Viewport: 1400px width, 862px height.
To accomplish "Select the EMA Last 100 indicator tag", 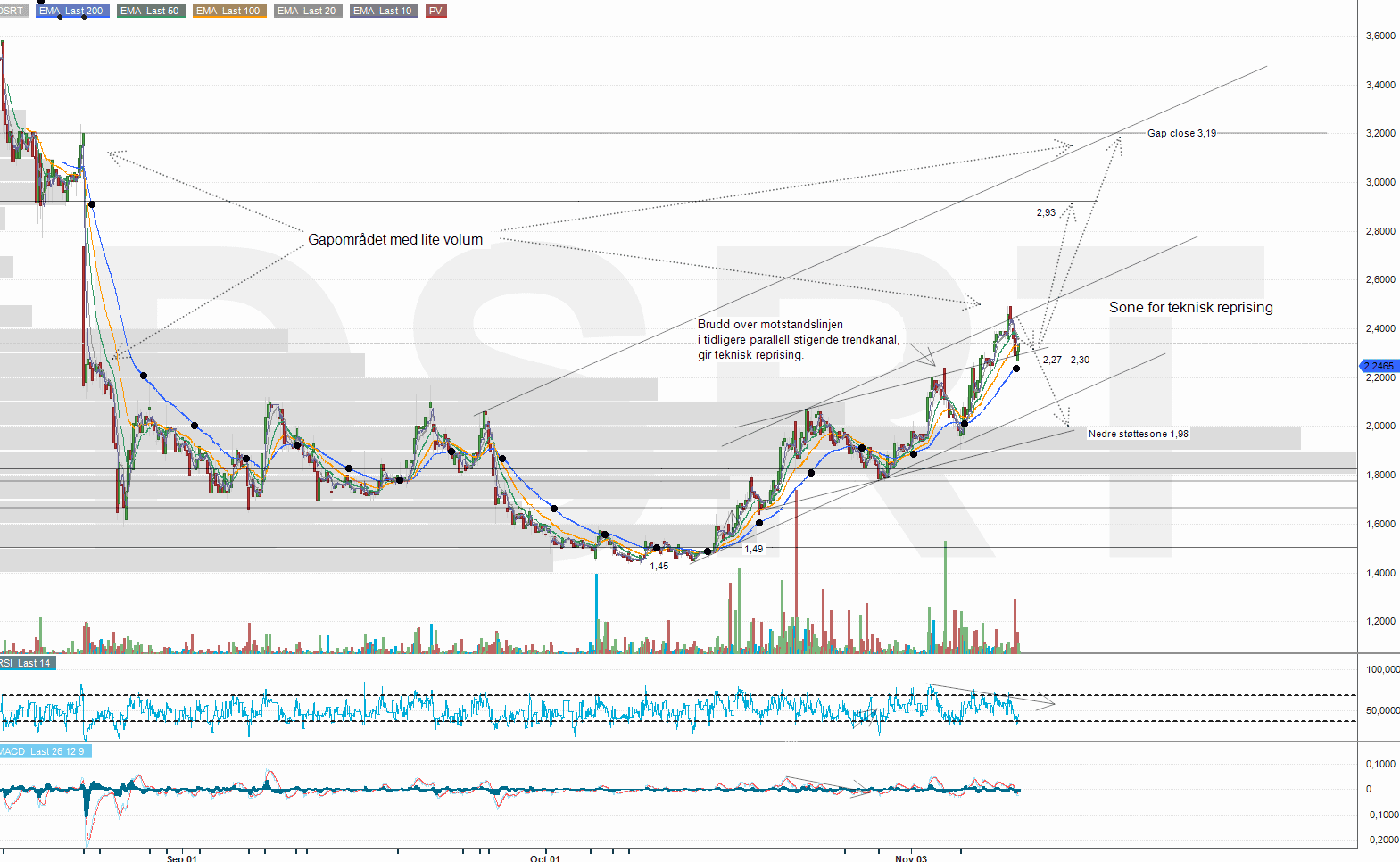I will [x=228, y=11].
